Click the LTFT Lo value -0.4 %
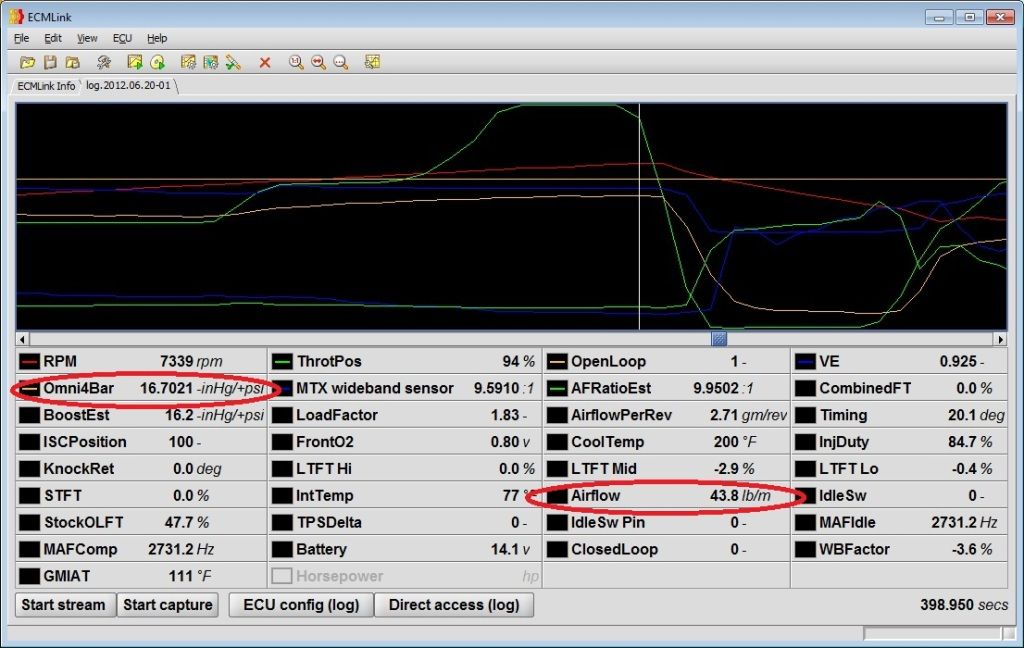Image resolution: width=1024 pixels, height=648 pixels. tap(972, 469)
